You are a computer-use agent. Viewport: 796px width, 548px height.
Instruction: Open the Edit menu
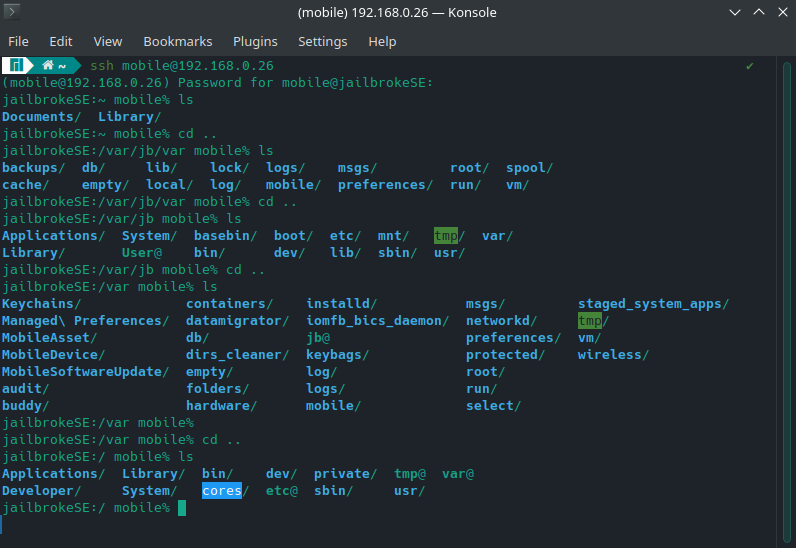[x=61, y=41]
